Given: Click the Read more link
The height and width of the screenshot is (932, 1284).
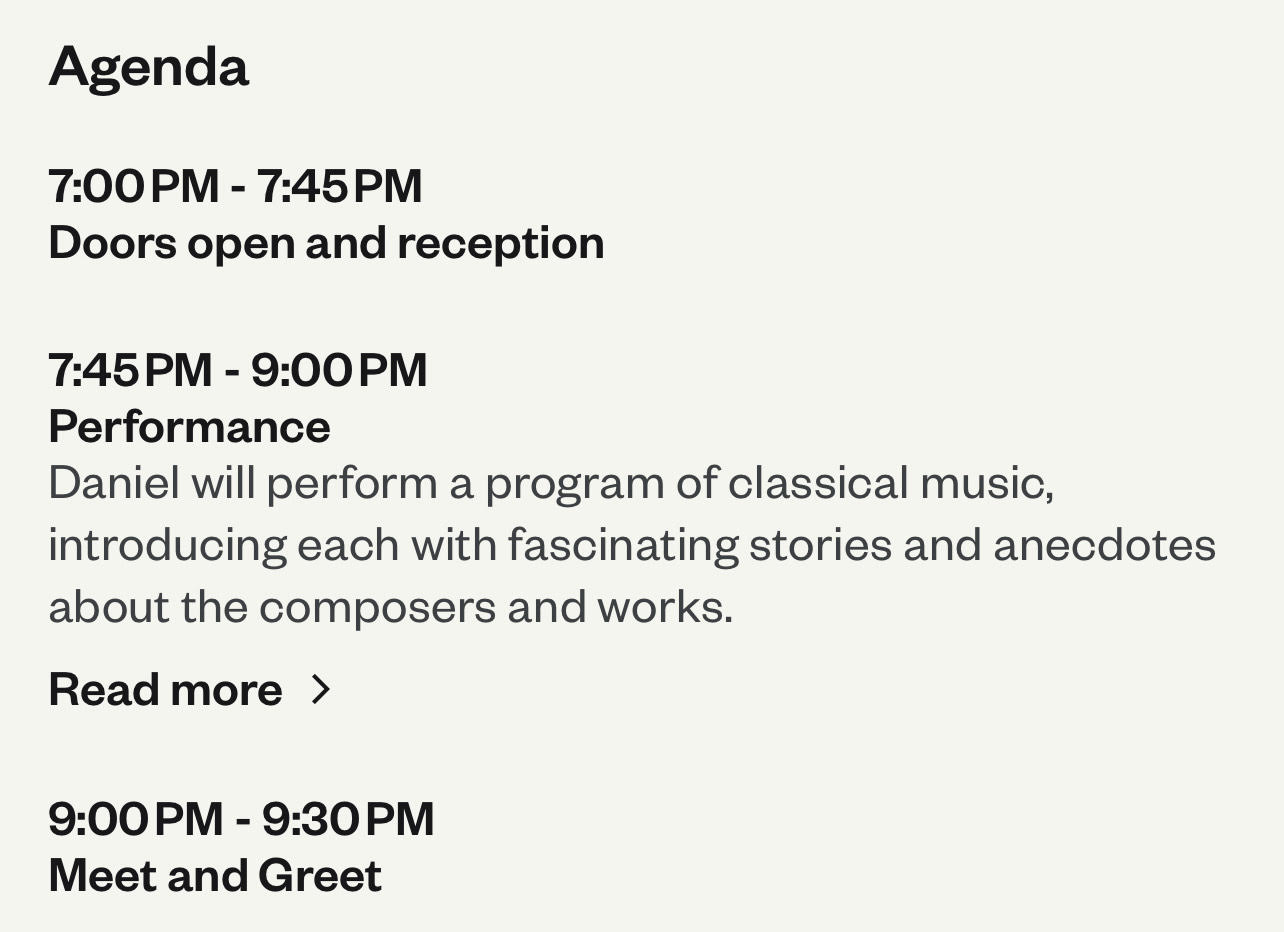Looking at the screenshot, I should pos(165,690).
